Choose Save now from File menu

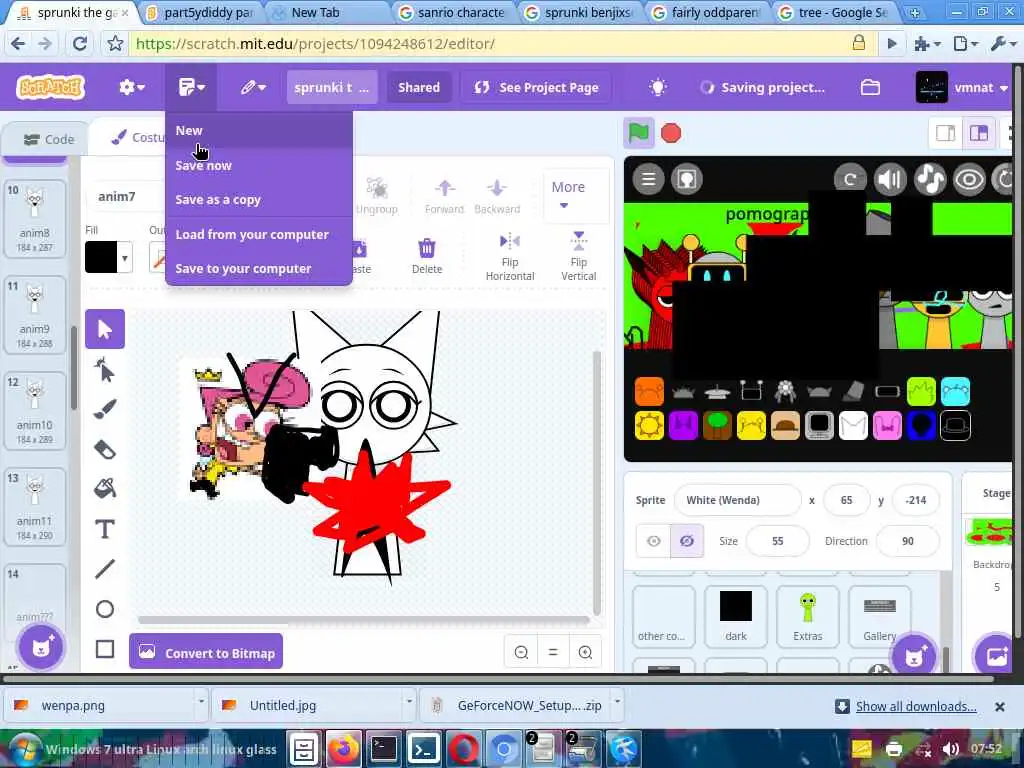(x=259, y=165)
